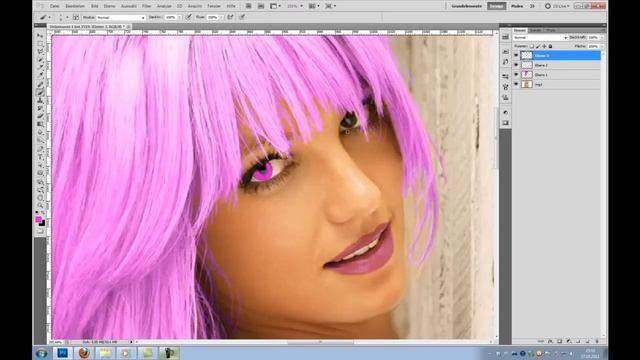Launch Bridge from the application bar
Viewport: 640px width, 360px height.
pyautogui.click(x=248, y=6)
